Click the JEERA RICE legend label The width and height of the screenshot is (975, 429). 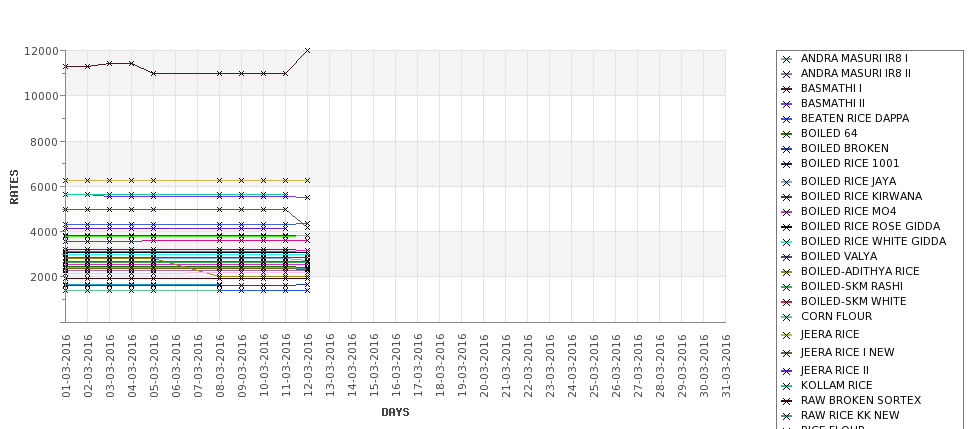click(x=830, y=334)
